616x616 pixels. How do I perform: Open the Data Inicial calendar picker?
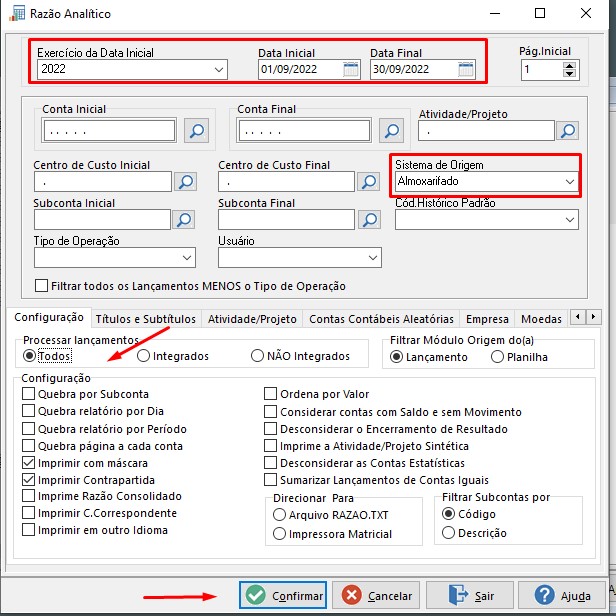click(350, 70)
